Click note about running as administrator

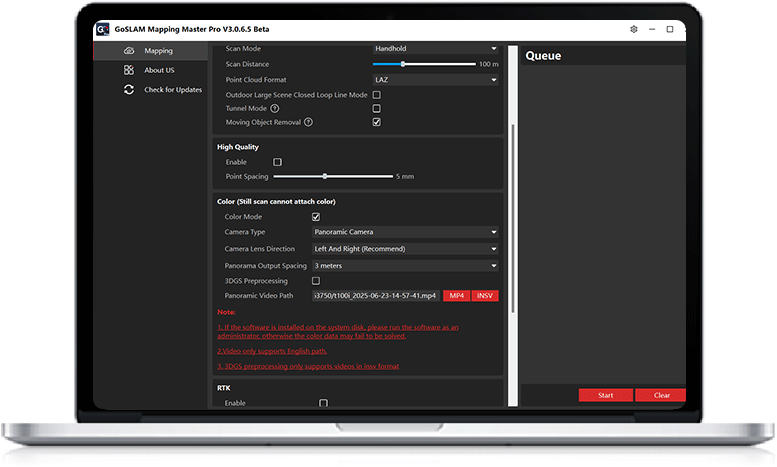click(337, 332)
